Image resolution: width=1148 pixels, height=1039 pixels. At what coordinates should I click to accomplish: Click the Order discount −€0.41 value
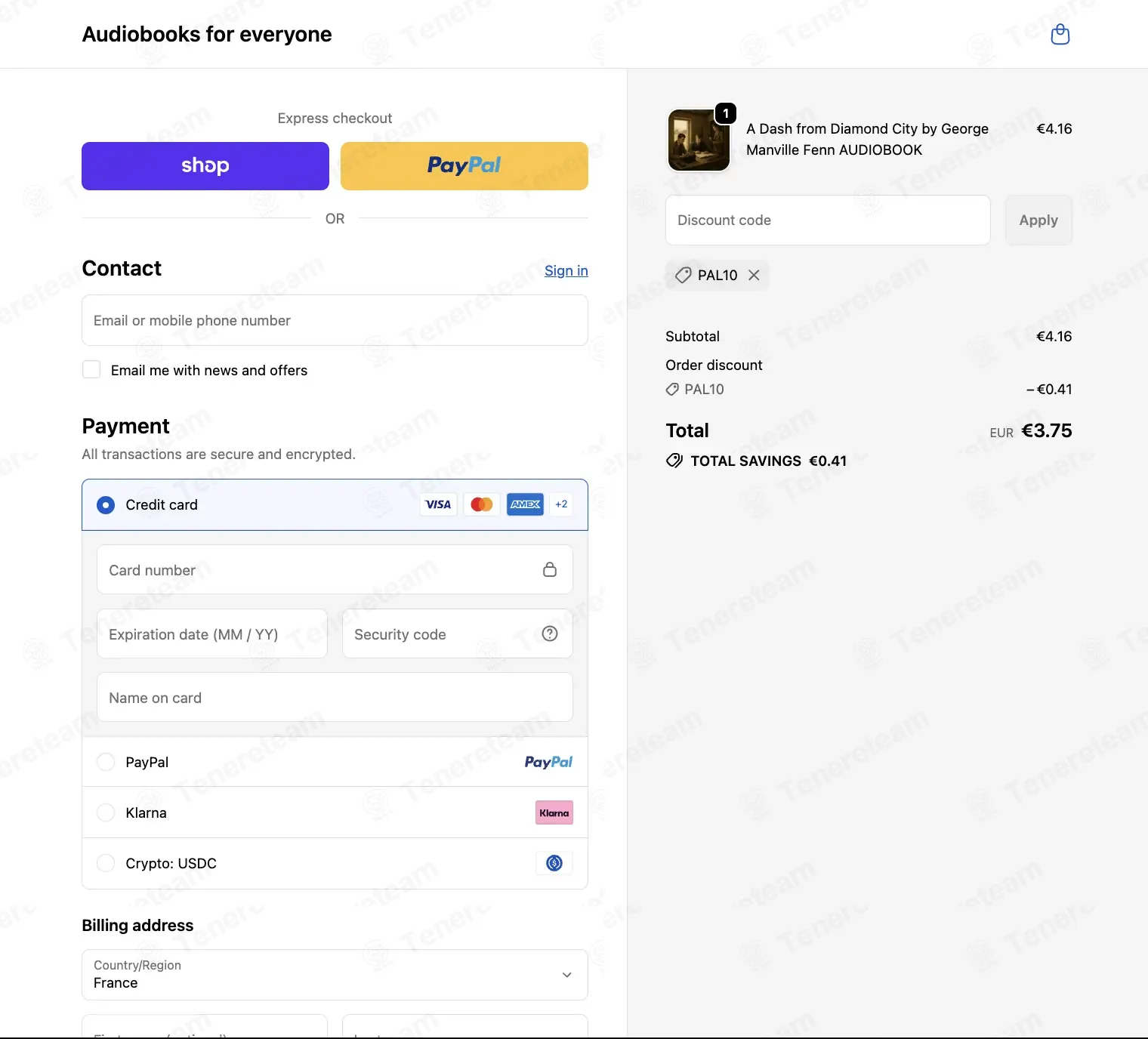point(1049,389)
